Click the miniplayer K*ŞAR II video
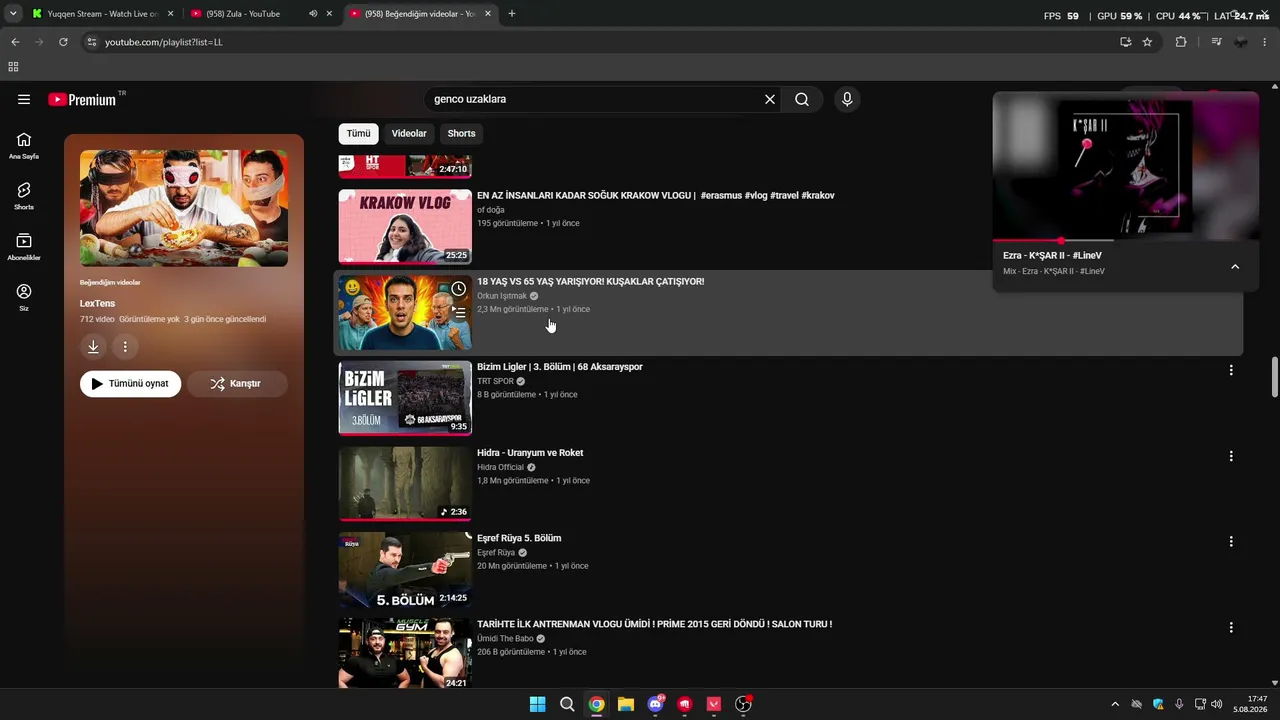 tap(1126, 166)
